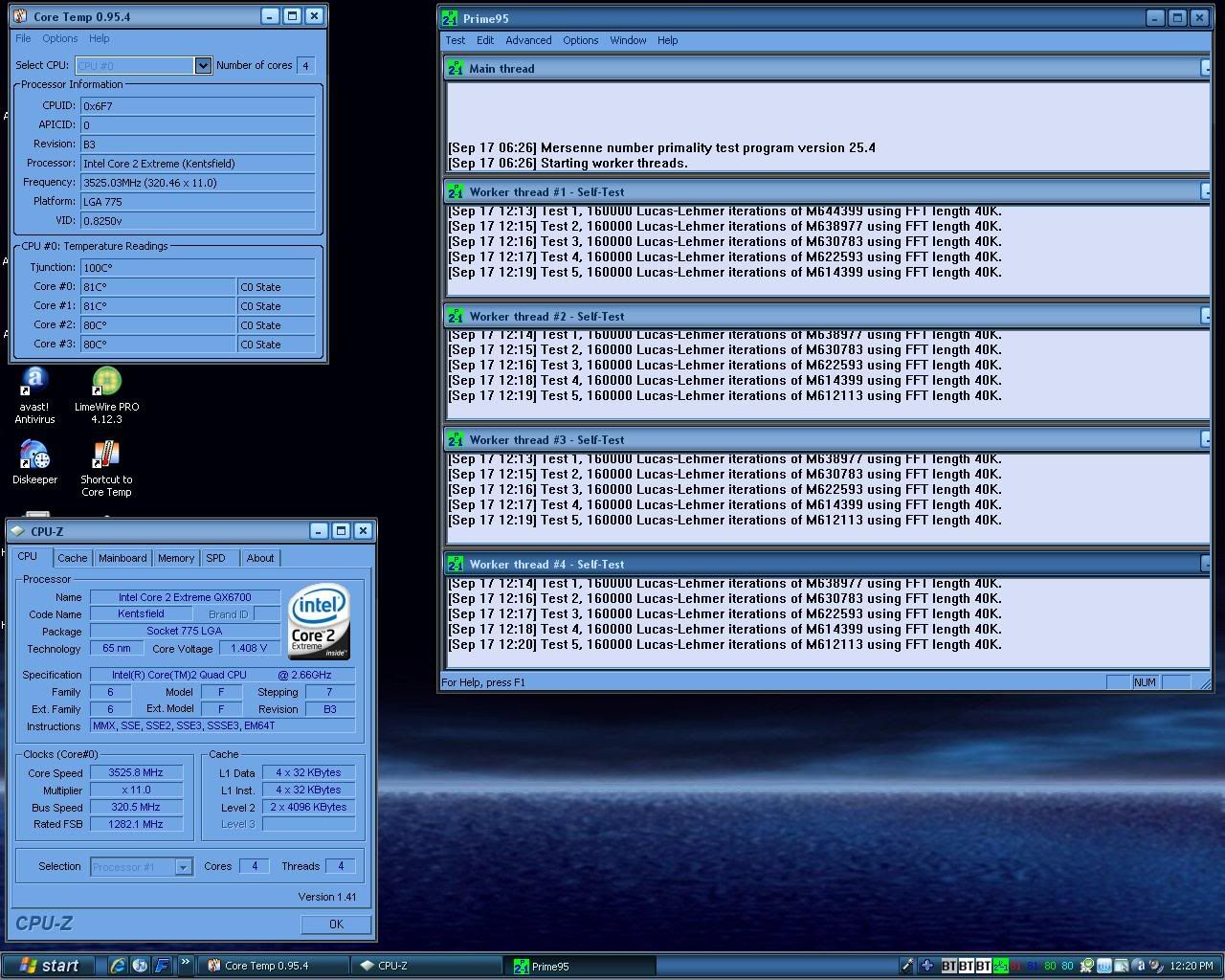1225x980 pixels.
Task: Click the Intel Core 2 Extreme logo
Action: (x=320, y=621)
